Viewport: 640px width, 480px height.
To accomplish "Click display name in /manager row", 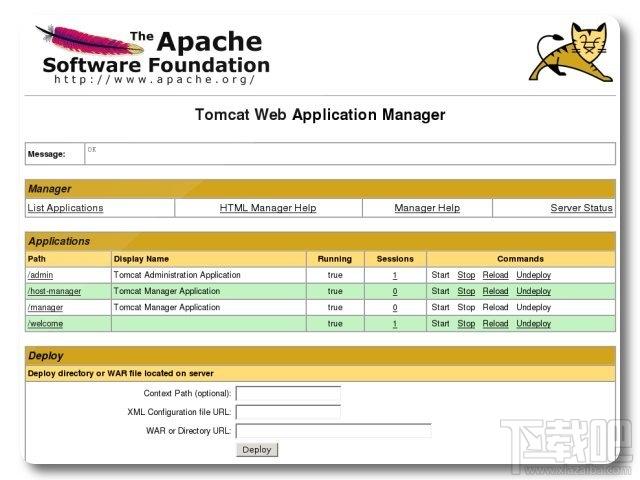I will click(x=167, y=307).
